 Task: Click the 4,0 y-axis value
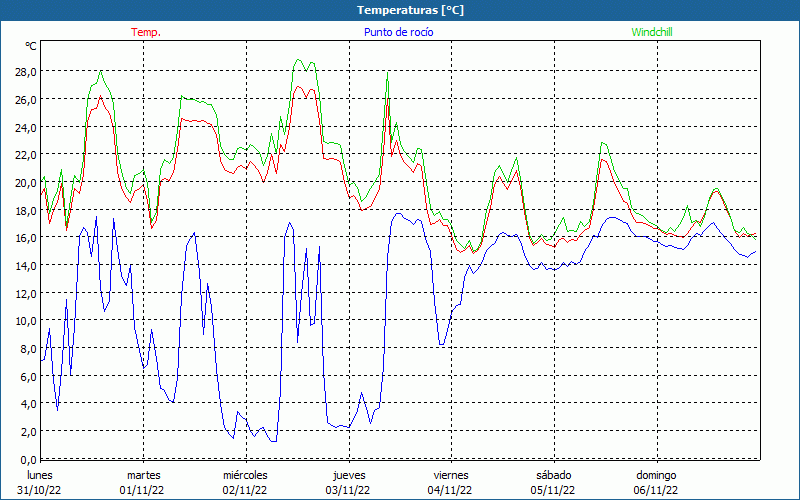tap(28, 404)
